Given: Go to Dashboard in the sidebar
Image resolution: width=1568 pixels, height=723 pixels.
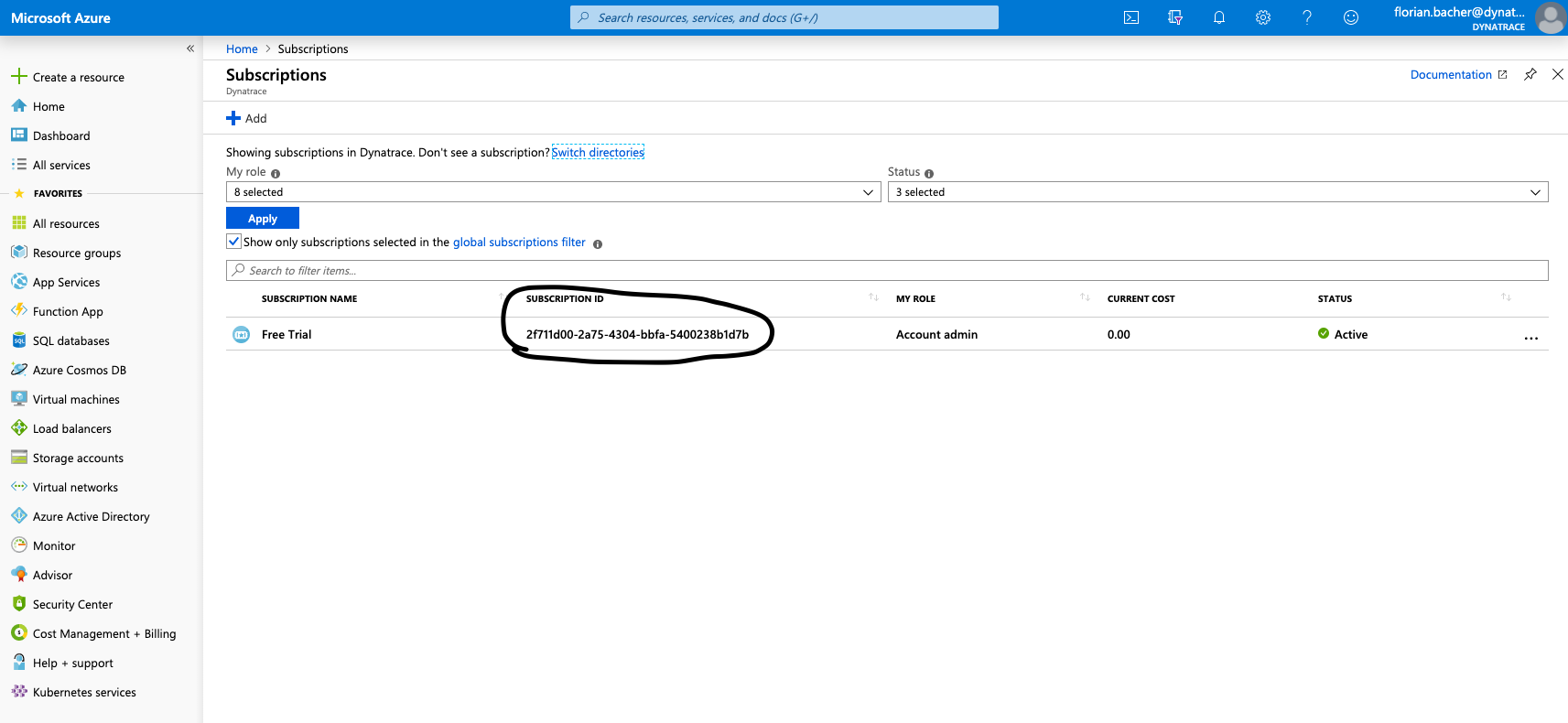Looking at the screenshot, I should tap(61, 135).
